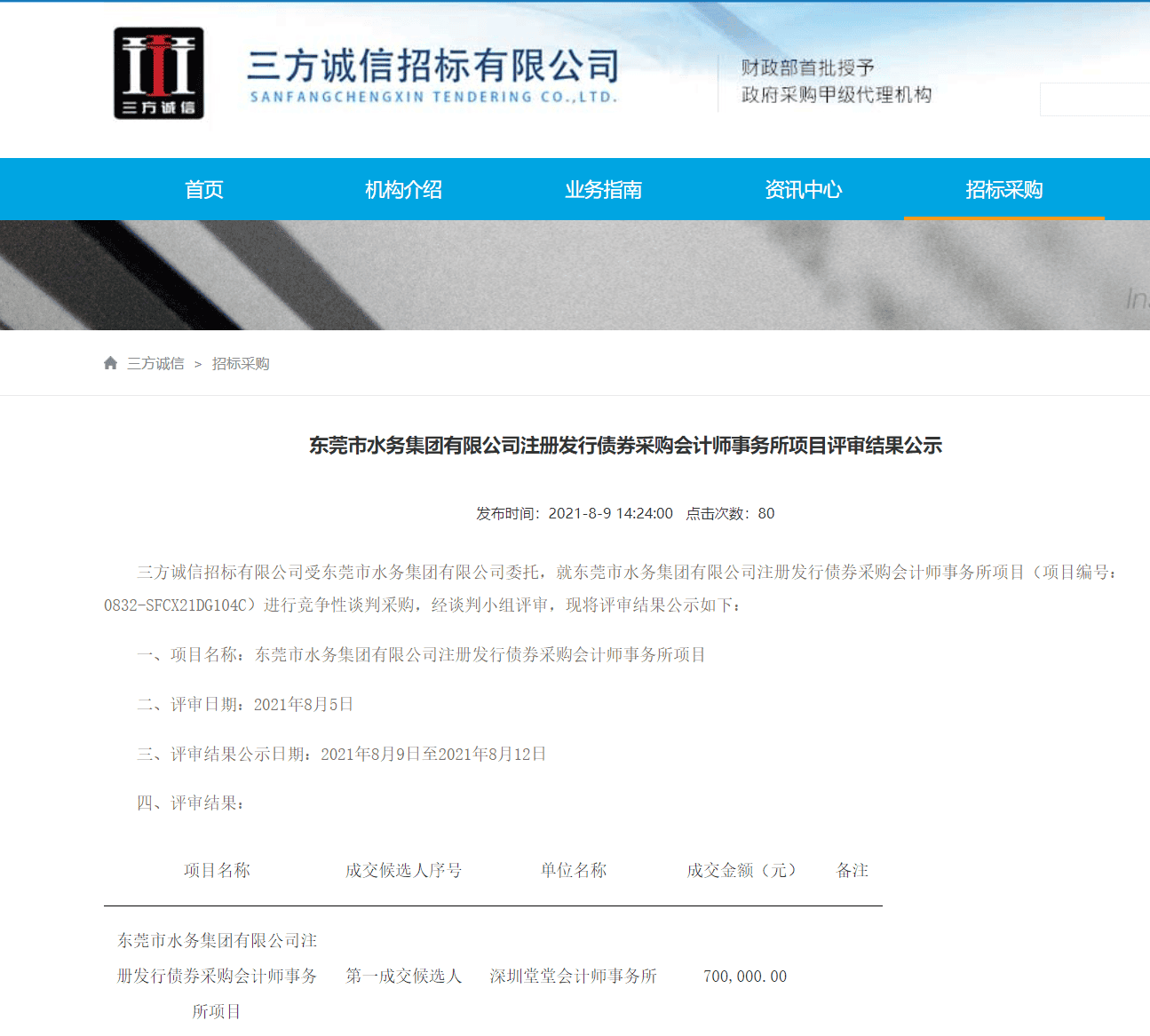This screenshot has height=1036, width=1150.
Task: Click the Sanfangchengxin company logo
Action: click(161, 74)
